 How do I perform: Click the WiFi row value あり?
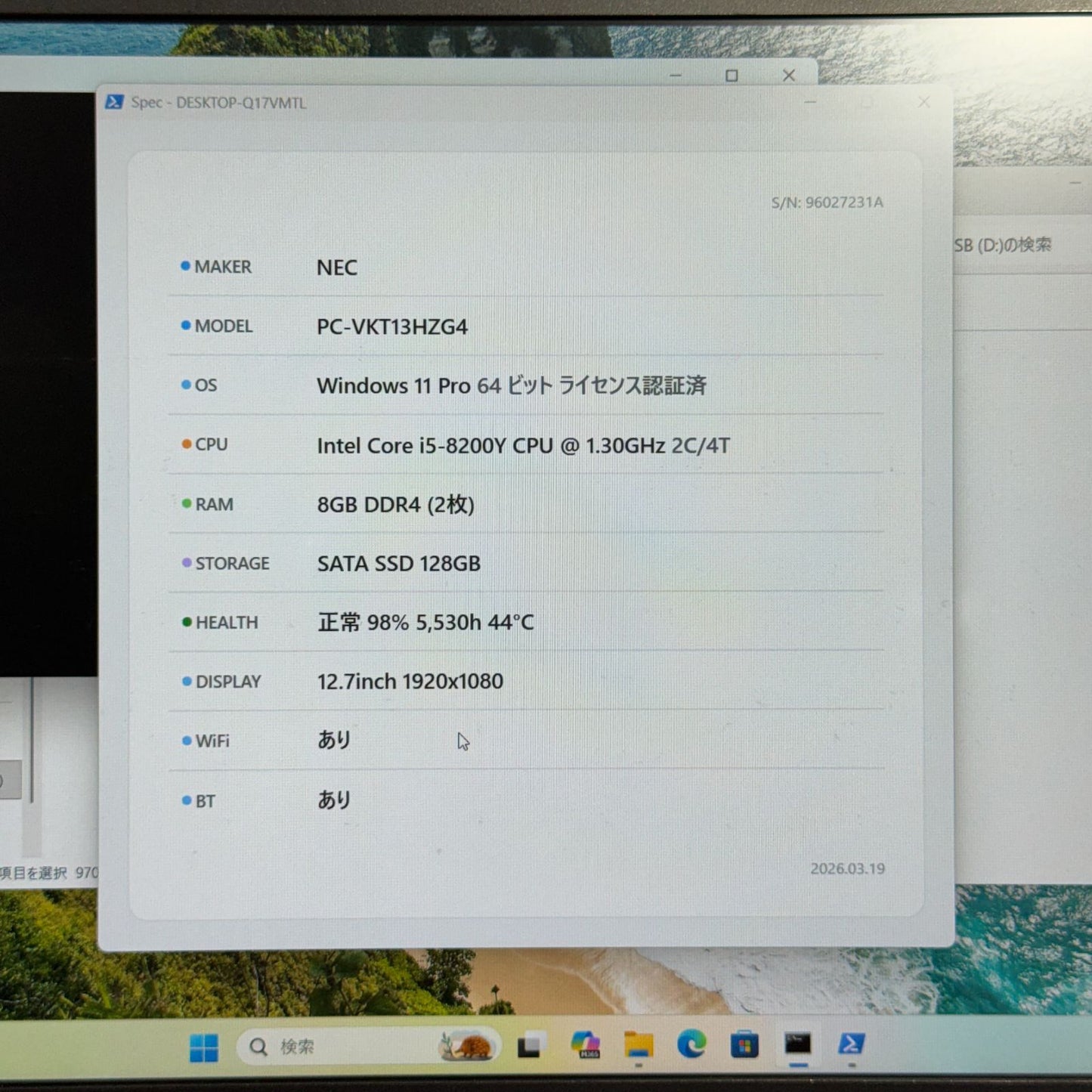point(334,740)
